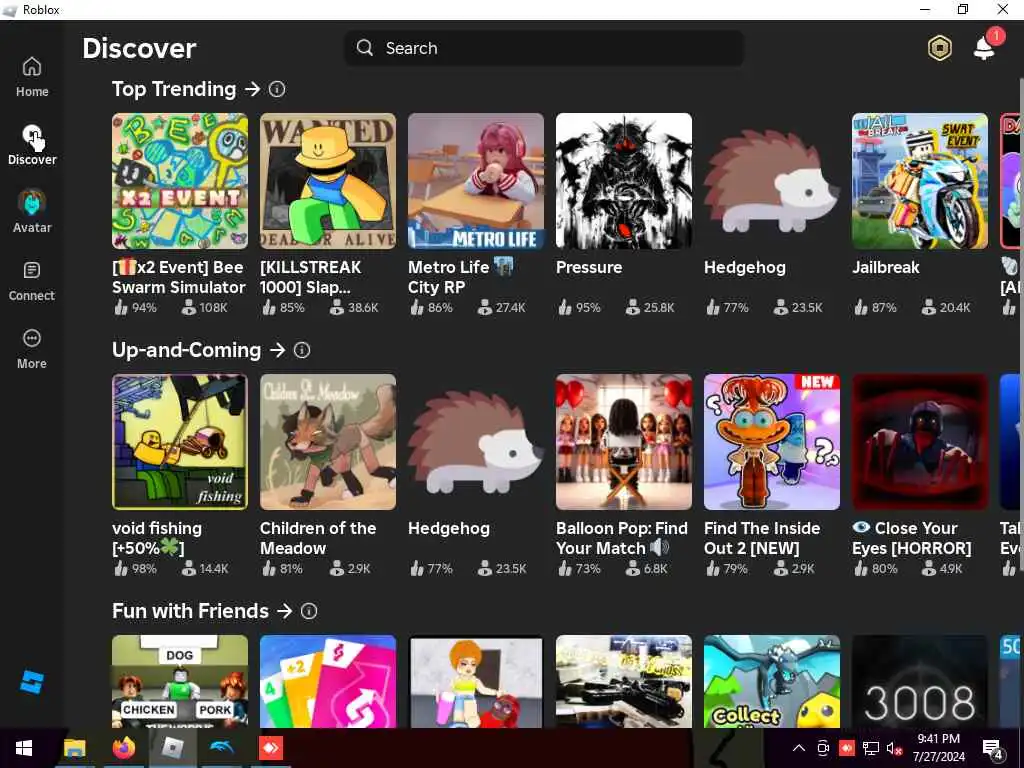Open the Windows notification center

click(x=992, y=749)
